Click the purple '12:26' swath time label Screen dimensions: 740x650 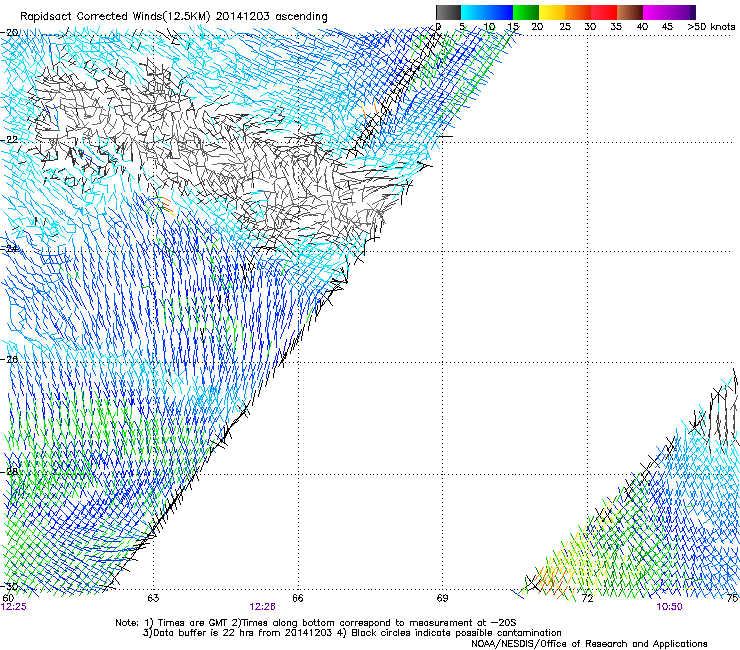pos(262,607)
